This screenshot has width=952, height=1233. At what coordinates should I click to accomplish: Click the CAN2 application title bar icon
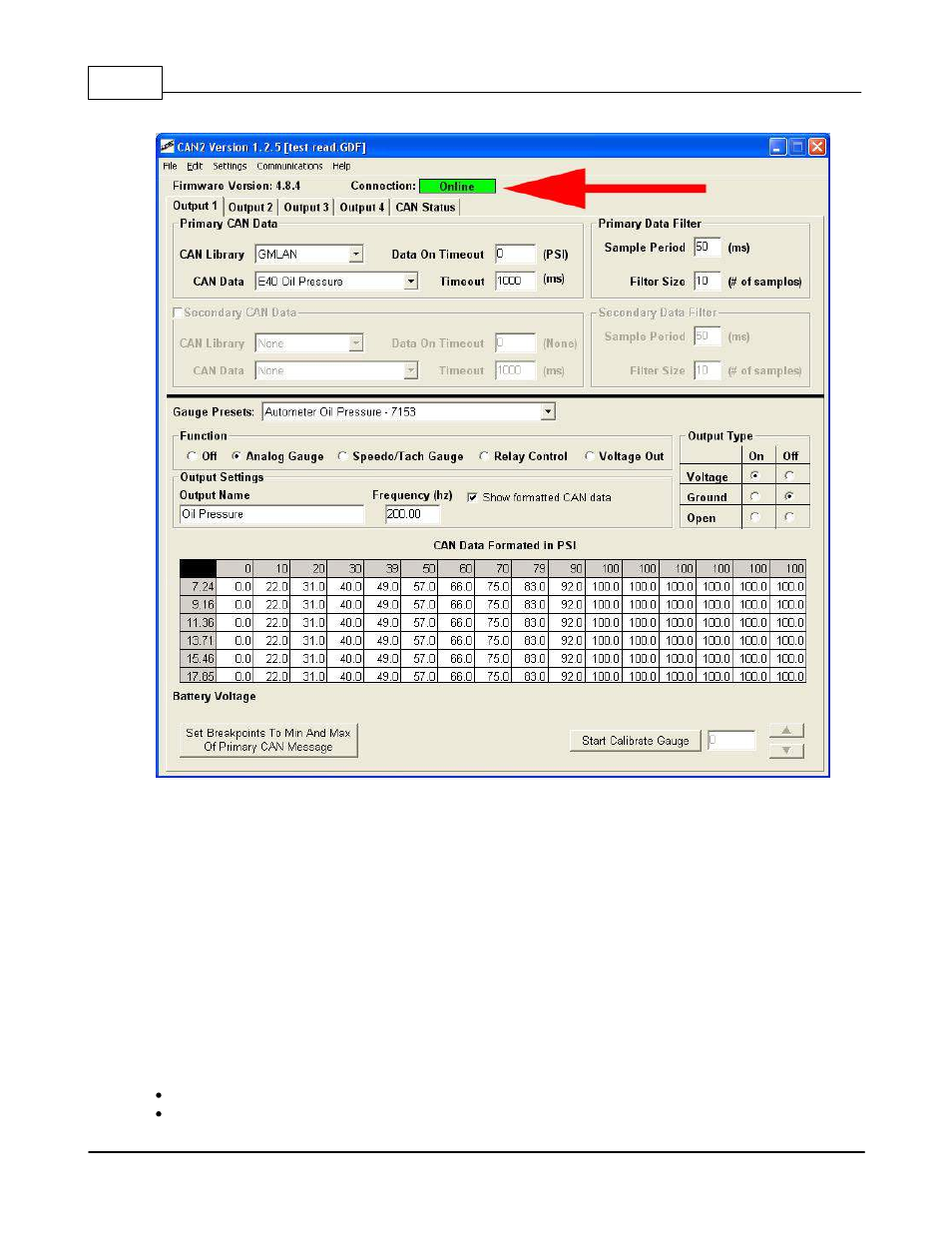[168, 147]
